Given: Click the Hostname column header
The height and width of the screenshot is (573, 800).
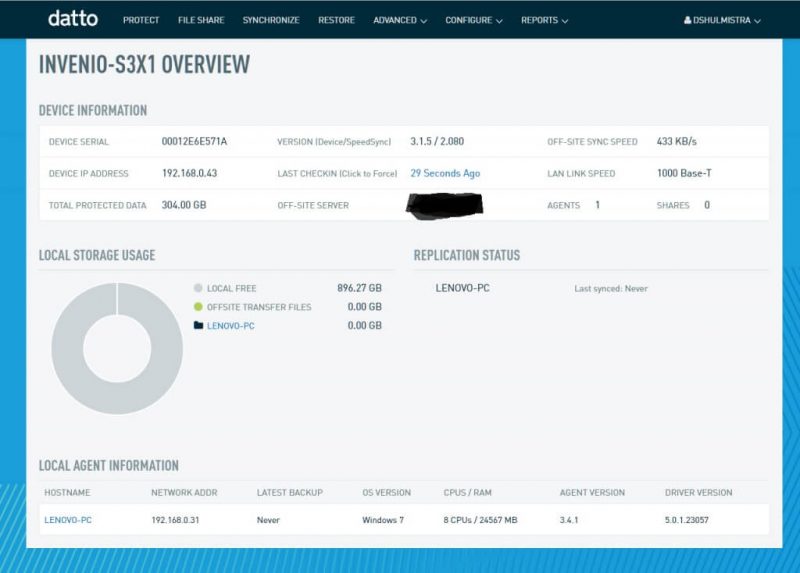Looking at the screenshot, I should coord(67,492).
